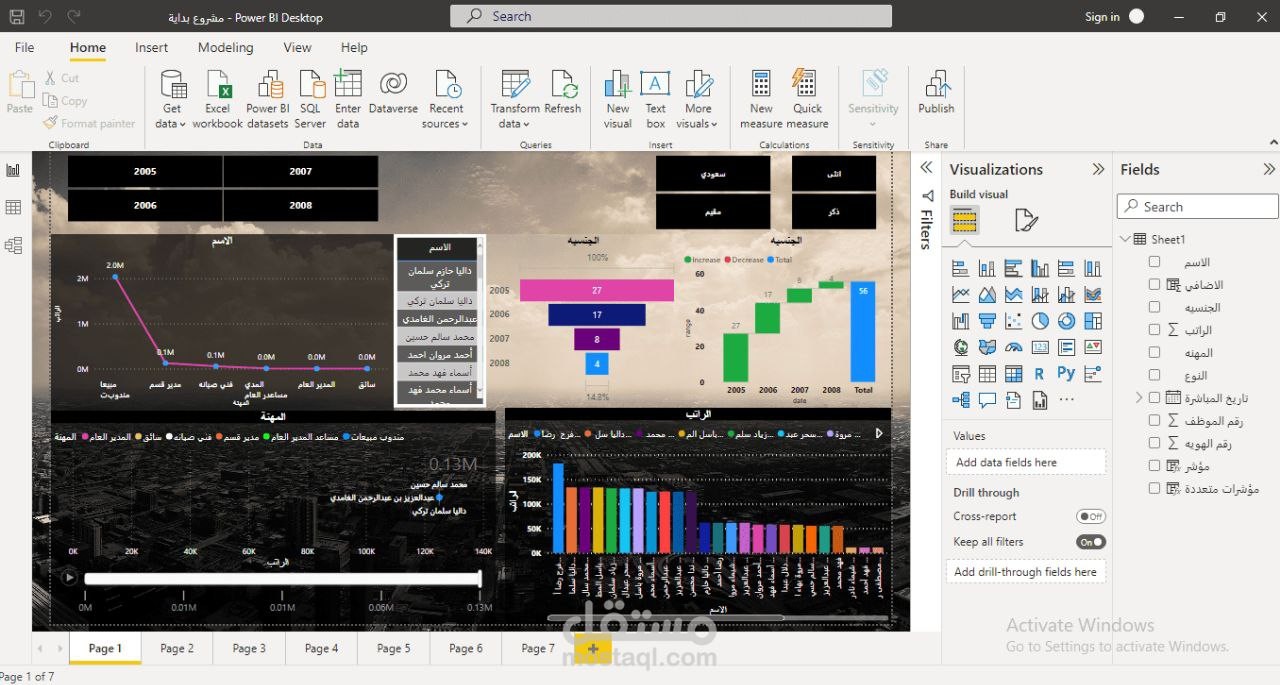The width and height of the screenshot is (1280, 685).
Task: Click Sign in link
Action: [1102, 17]
